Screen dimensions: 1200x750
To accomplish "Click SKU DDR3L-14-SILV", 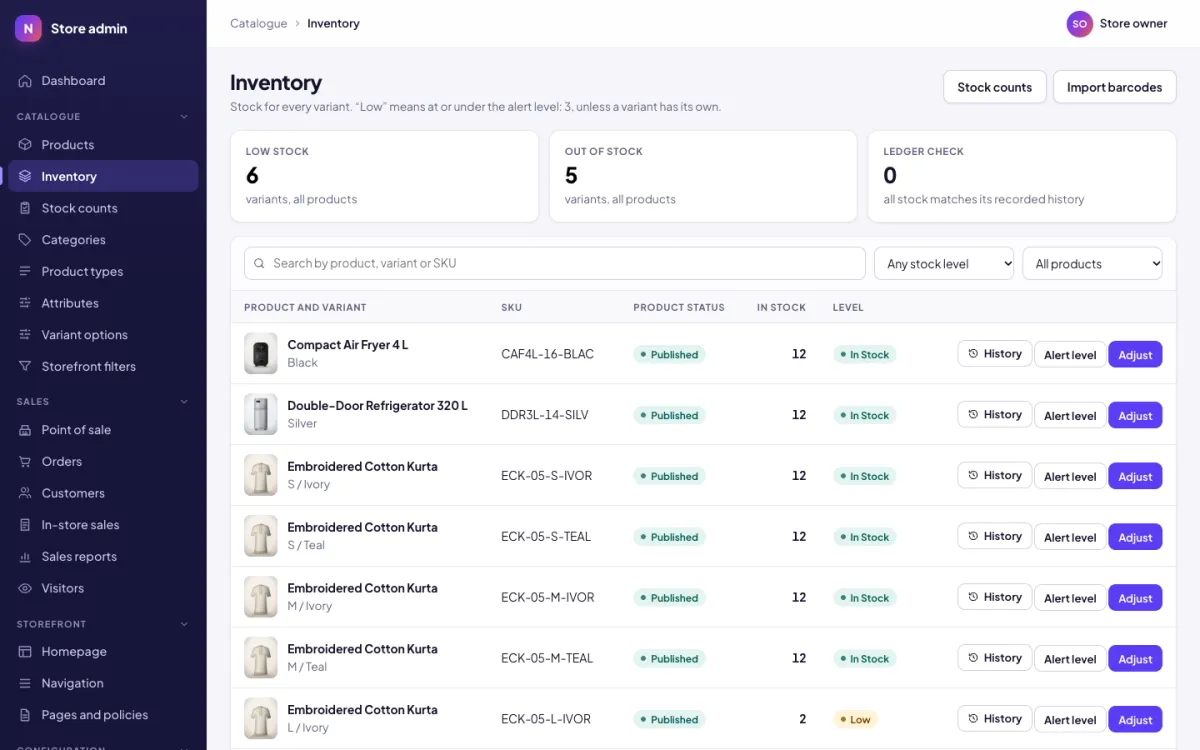I will click(545, 415).
